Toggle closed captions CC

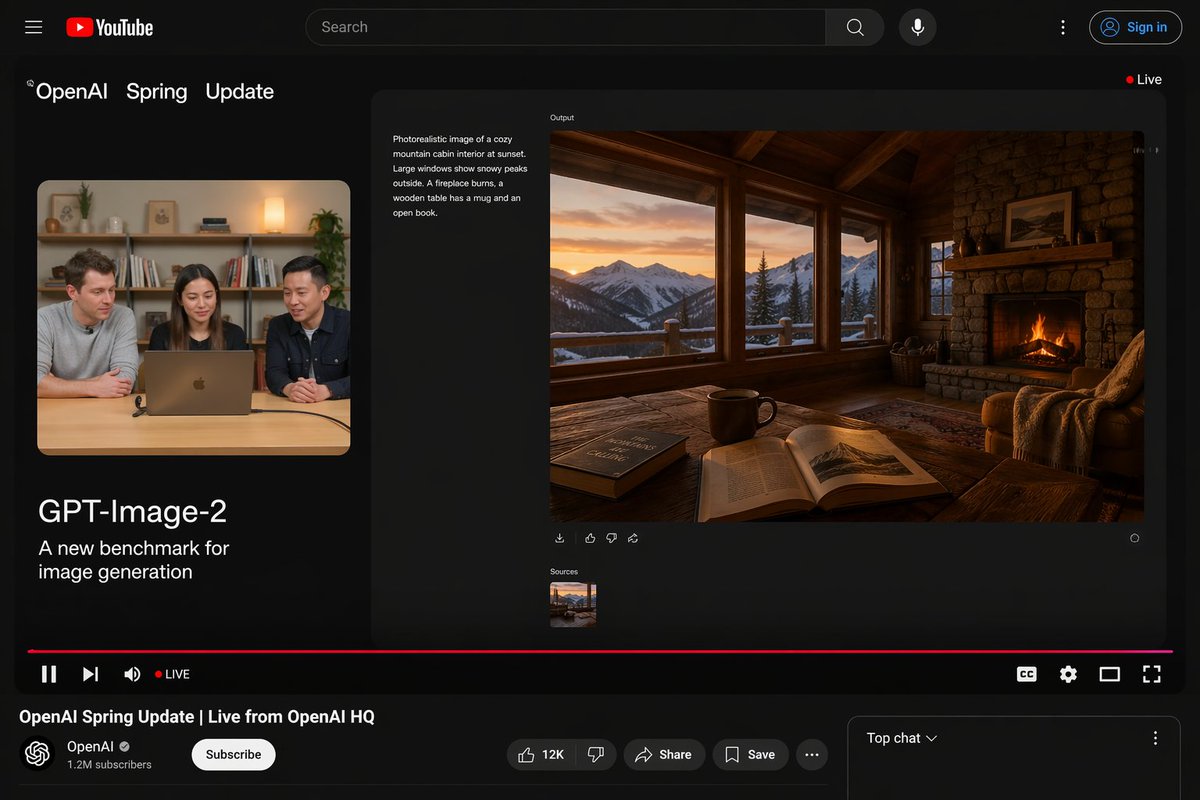(1026, 674)
